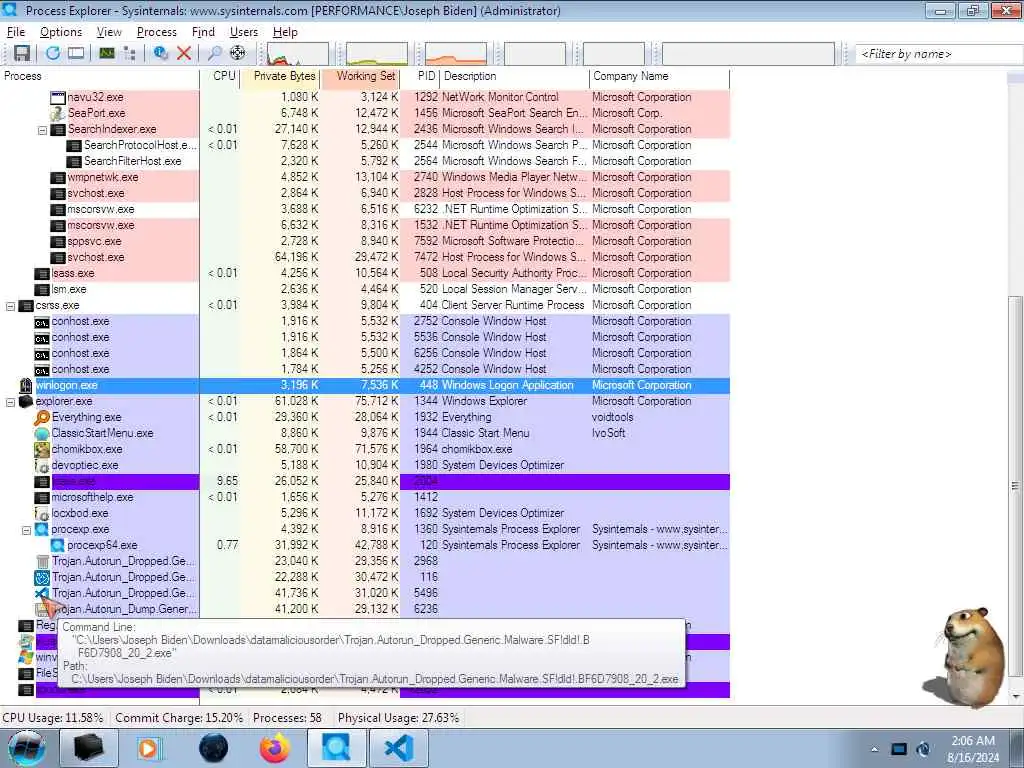Click the explorer.exe process icon
The image size is (1024, 768).
tap(25, 402)
